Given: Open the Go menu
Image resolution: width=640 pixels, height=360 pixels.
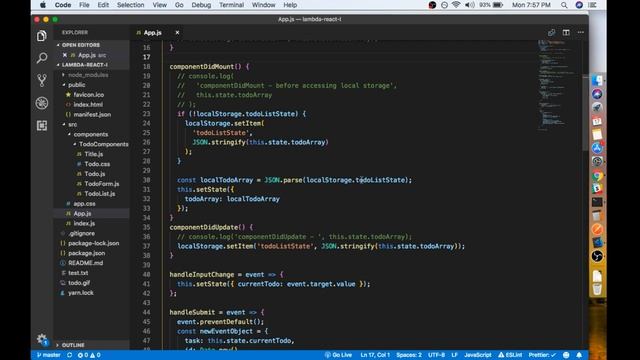Looking at the screenshot, I should tap(179, 5).
